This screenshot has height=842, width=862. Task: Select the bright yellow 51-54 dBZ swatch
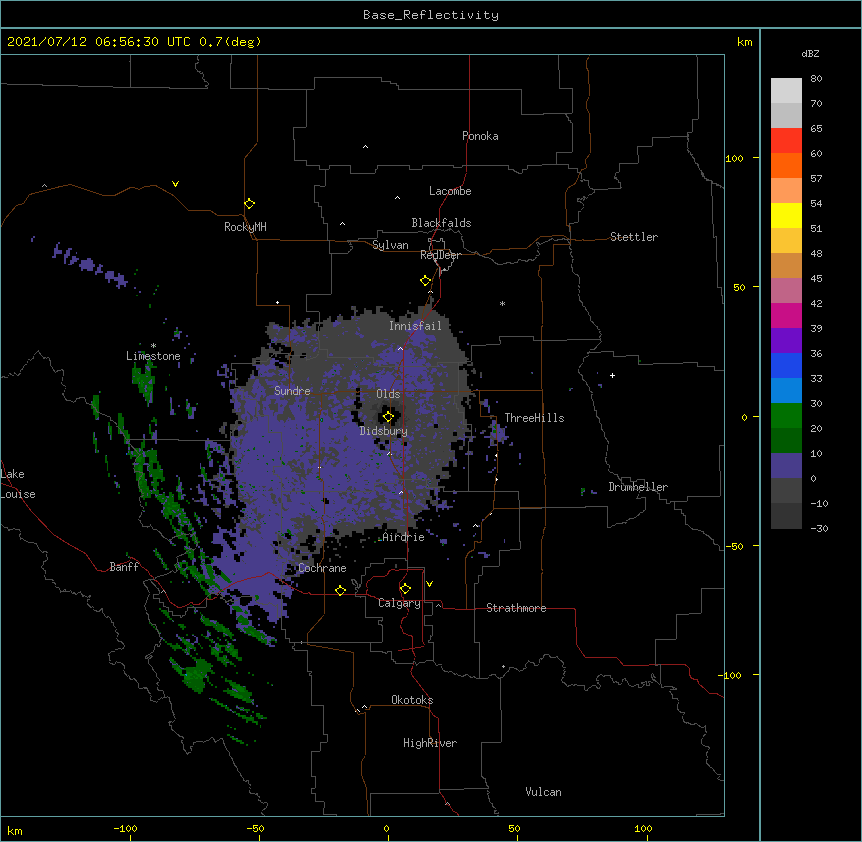tap(786, 215)
